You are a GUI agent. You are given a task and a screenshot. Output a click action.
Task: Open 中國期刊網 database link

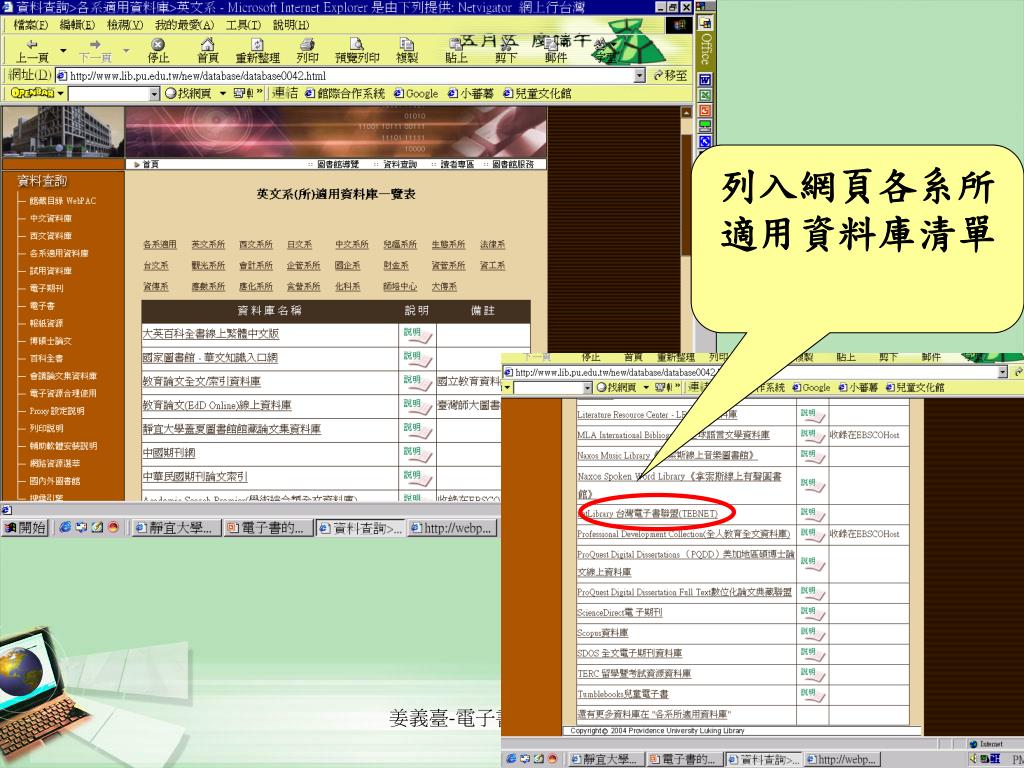(x=169, y=453)
